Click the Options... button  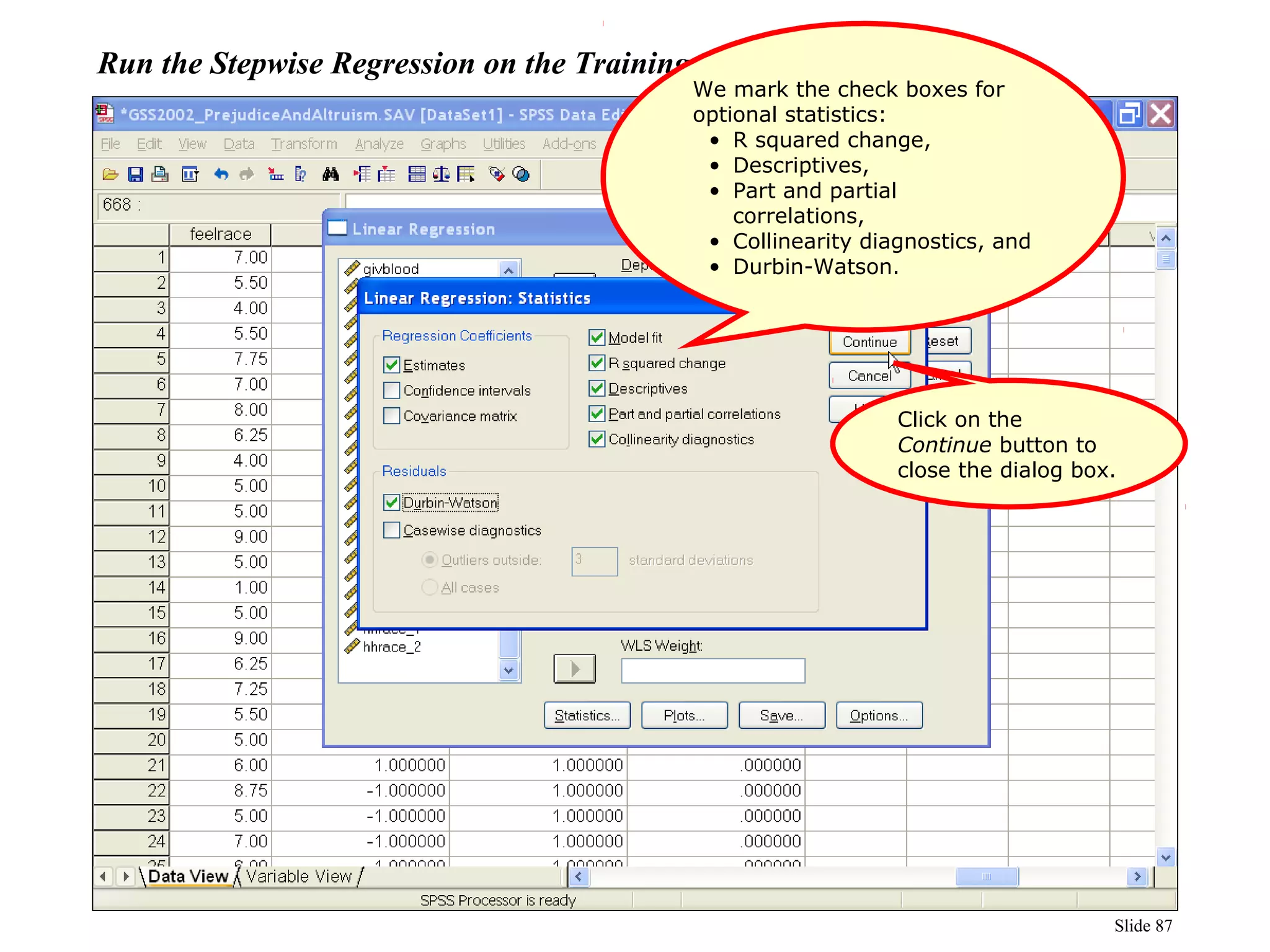click(879, 716)
